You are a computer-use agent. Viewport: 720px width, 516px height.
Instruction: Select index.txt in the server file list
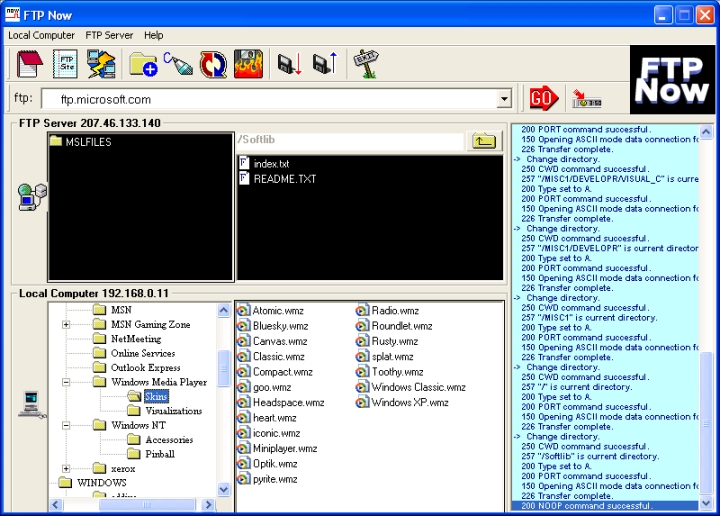pos(264,164)
